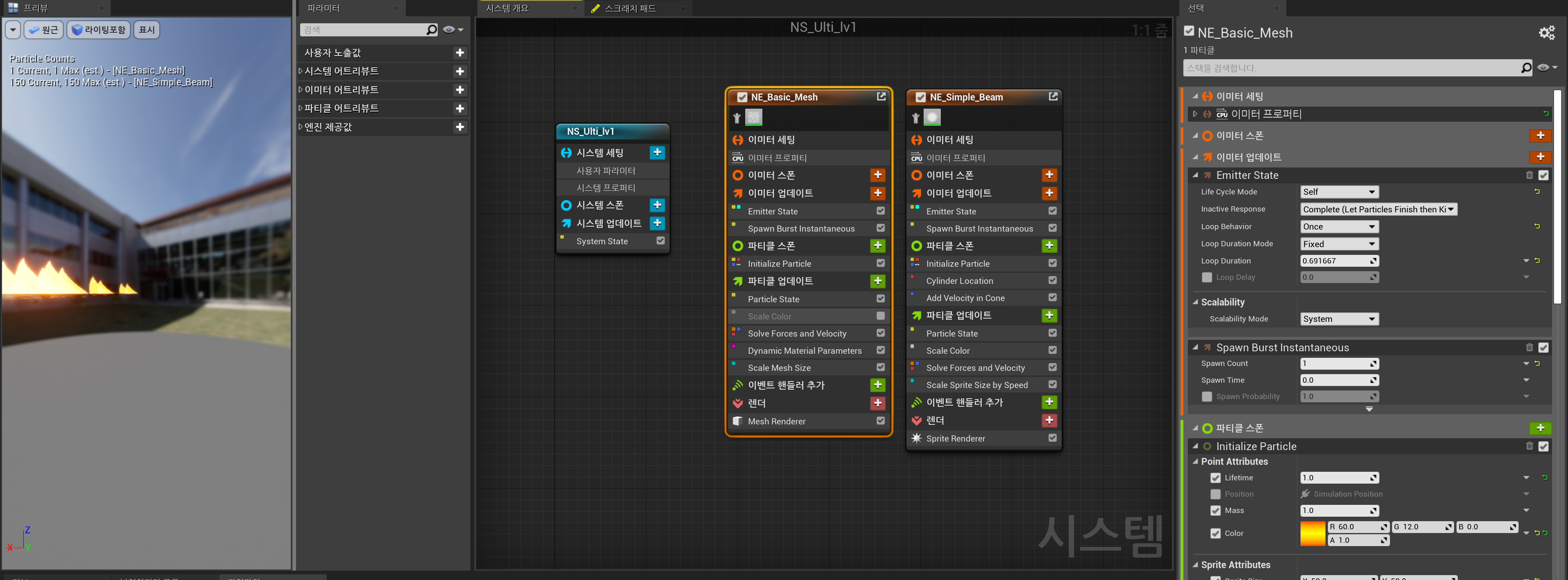
Task: Disable the NE_Simple_Beam emitter checkbox
Action: click(x=920, y=97)
